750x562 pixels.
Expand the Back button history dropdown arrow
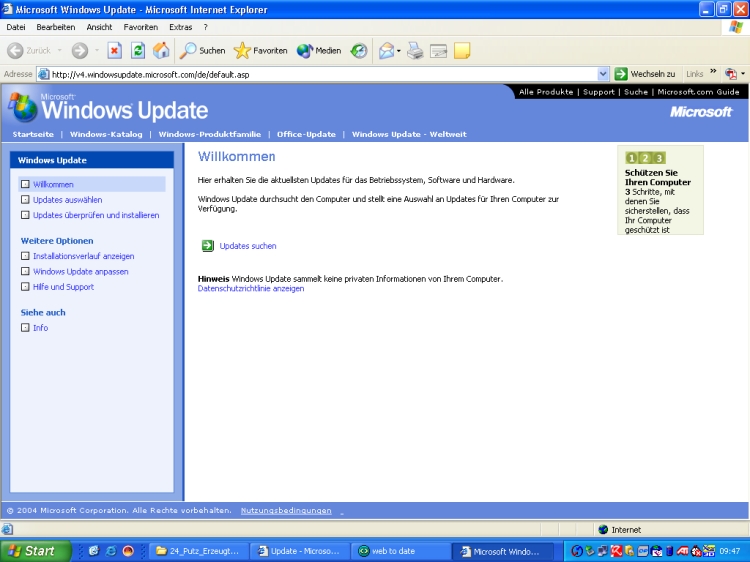(x=59, y=50)
